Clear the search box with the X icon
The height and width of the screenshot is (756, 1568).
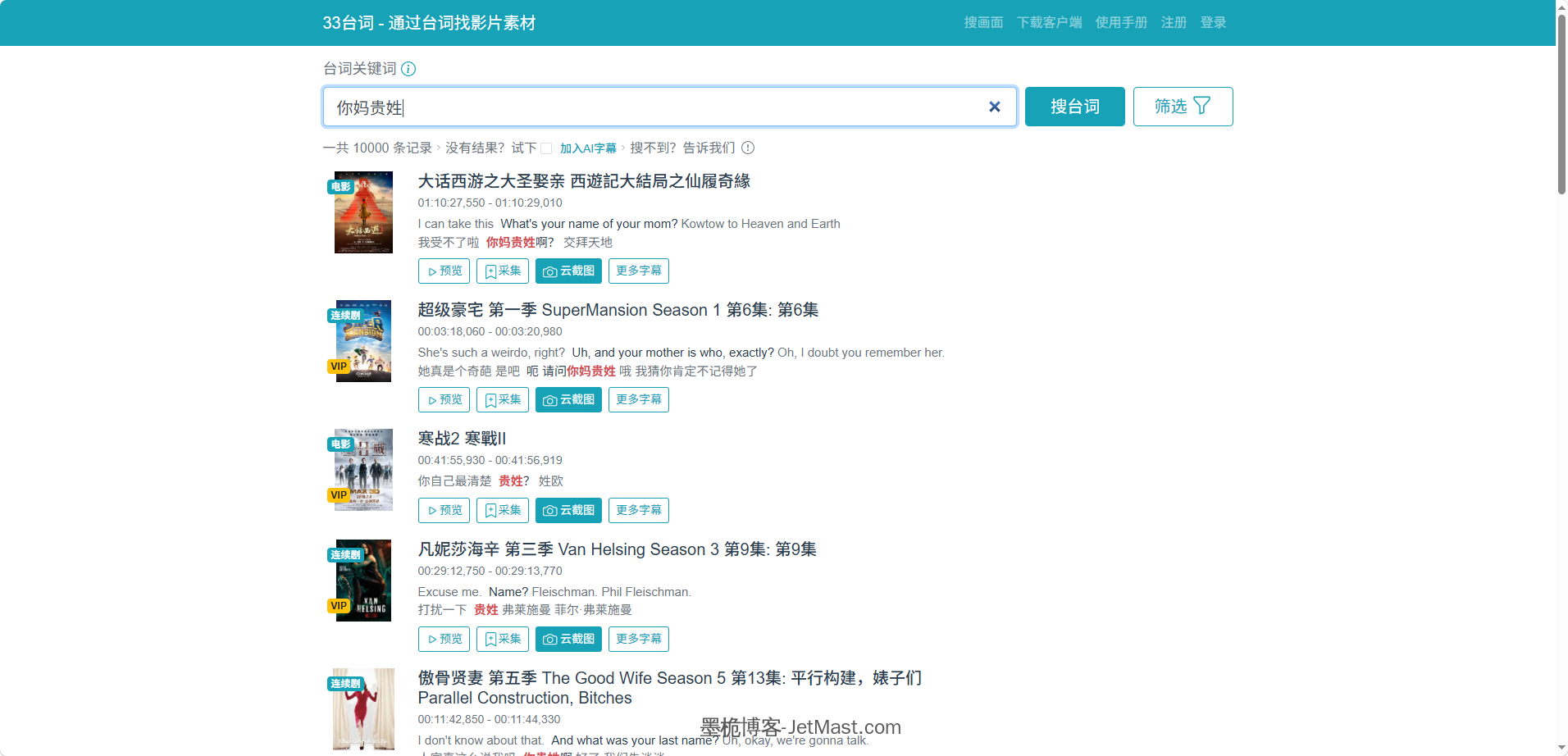point(994,107)
